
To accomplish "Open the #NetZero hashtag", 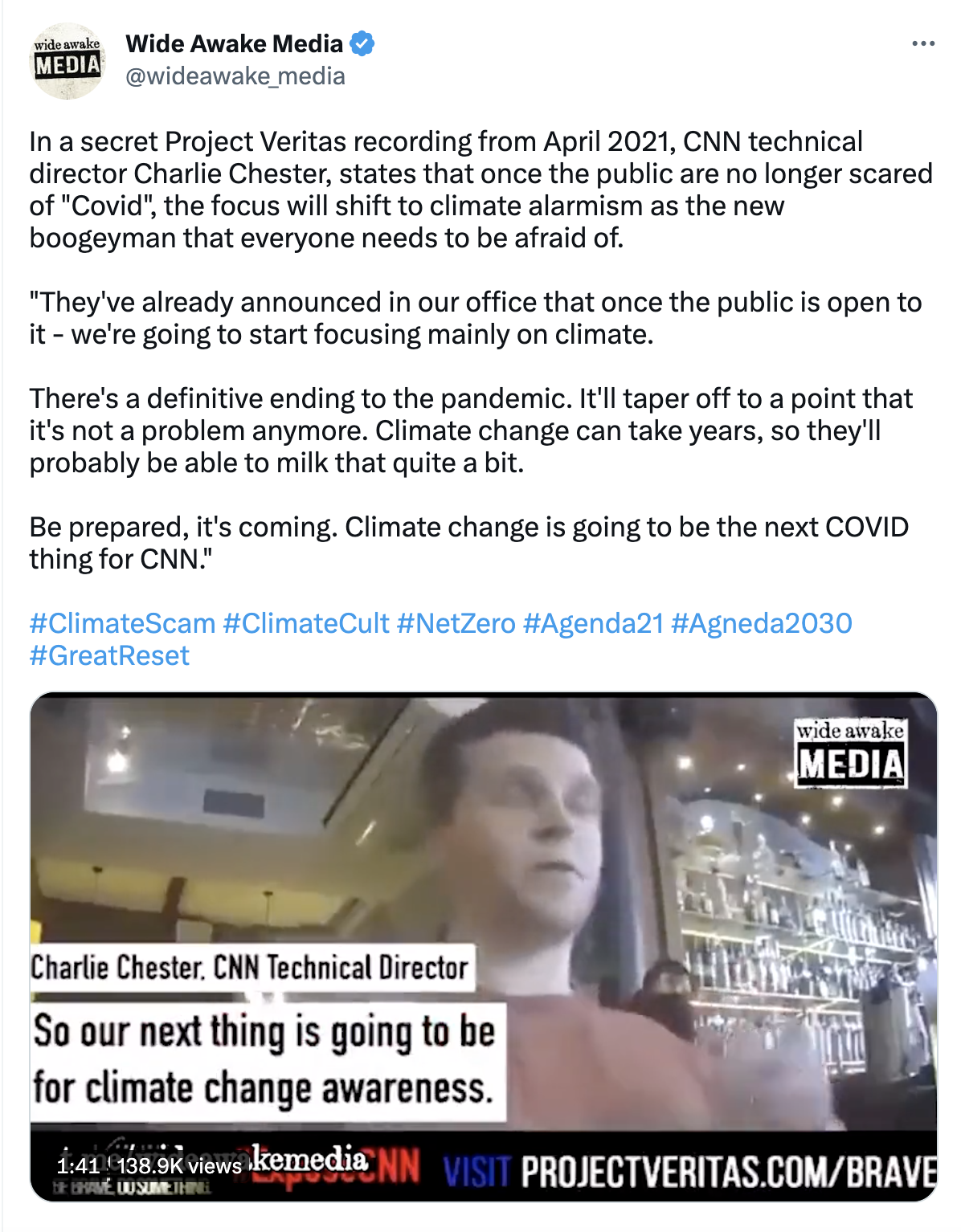I will pos(456,623).
